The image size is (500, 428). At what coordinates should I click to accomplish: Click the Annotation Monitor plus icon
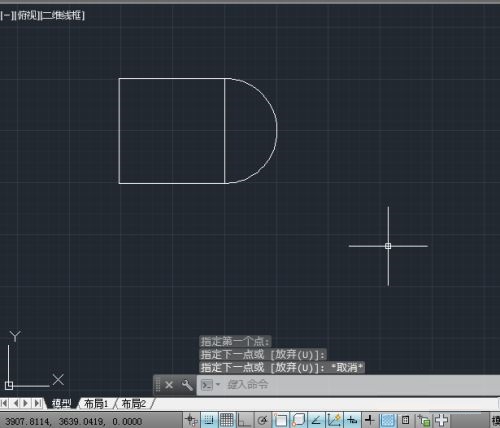point(441,420)
